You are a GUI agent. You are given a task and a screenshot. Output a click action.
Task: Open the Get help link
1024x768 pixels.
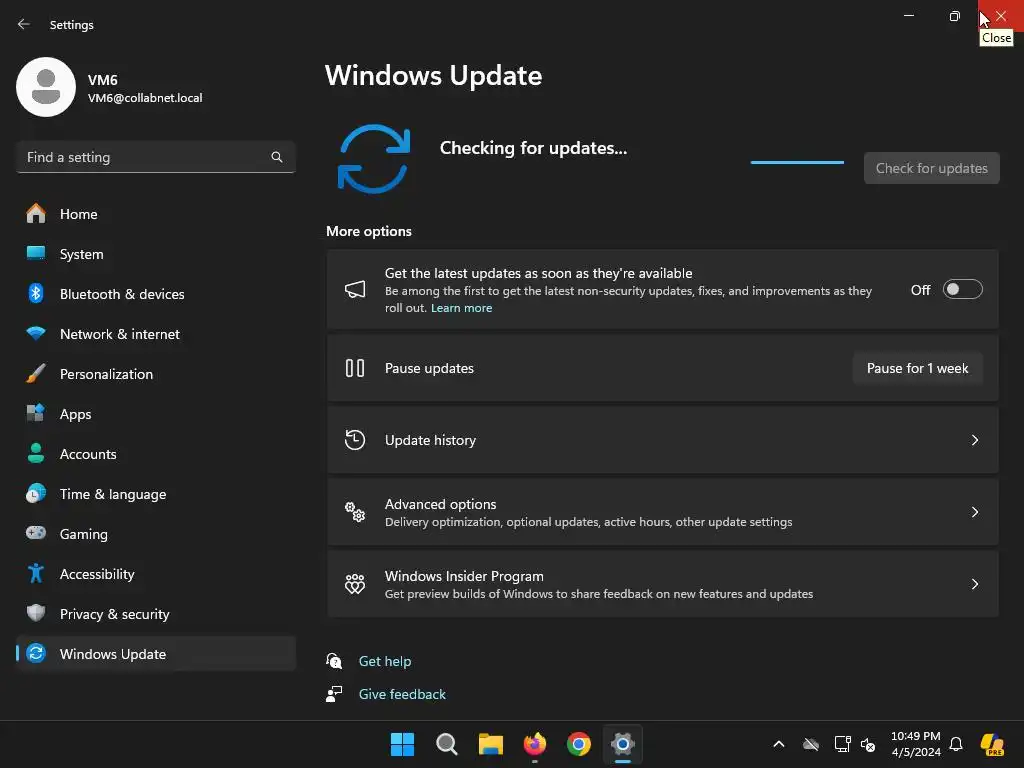pos(385,661)
